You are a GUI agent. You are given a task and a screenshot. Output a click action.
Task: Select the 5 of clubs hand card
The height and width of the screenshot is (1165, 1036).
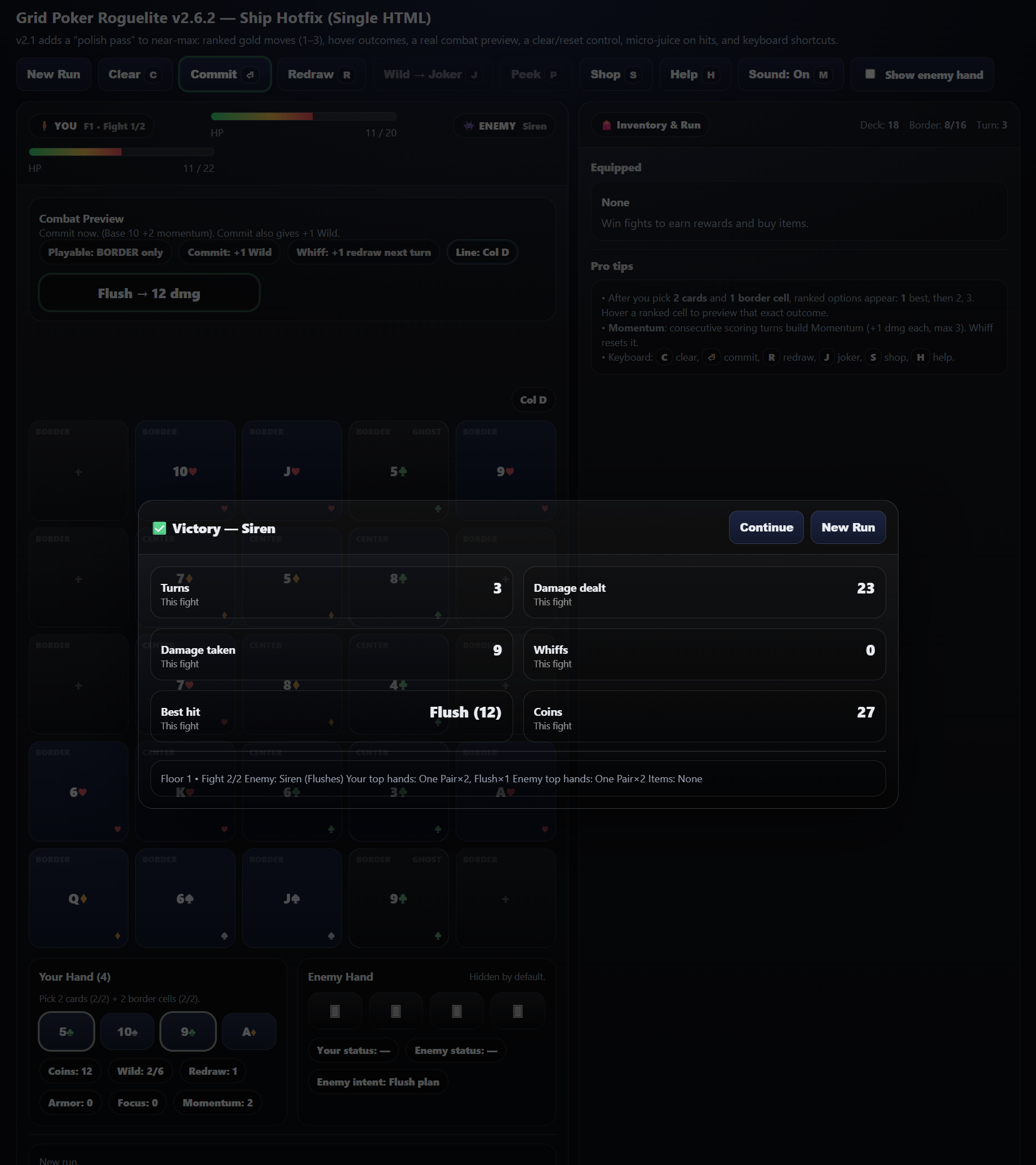[x=66, y=1031]
